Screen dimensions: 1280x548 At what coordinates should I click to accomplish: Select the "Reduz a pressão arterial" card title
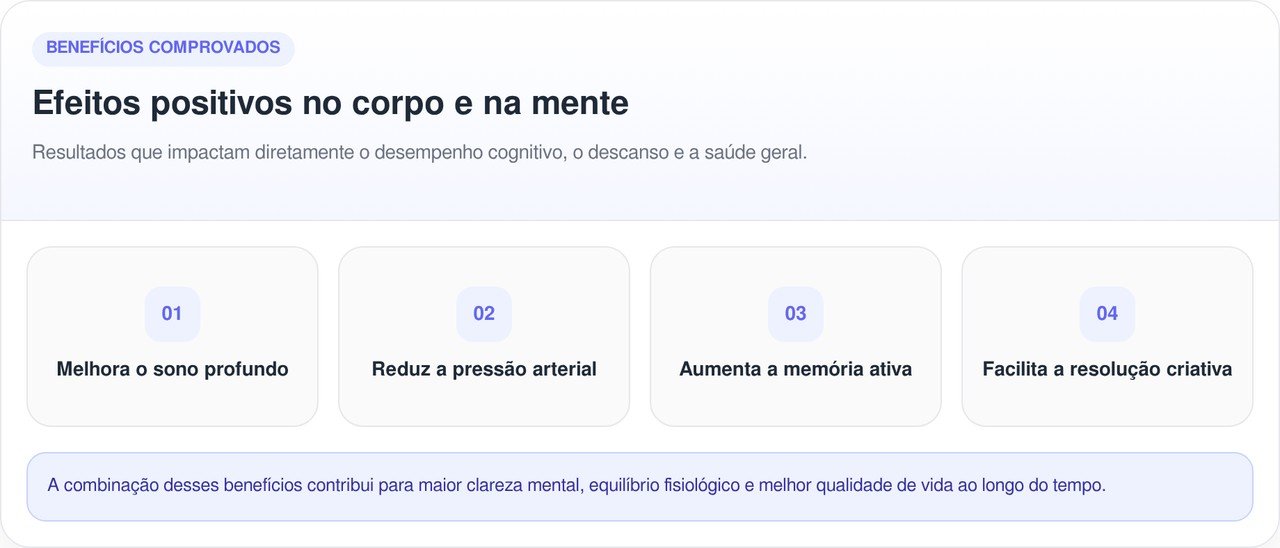484,369
